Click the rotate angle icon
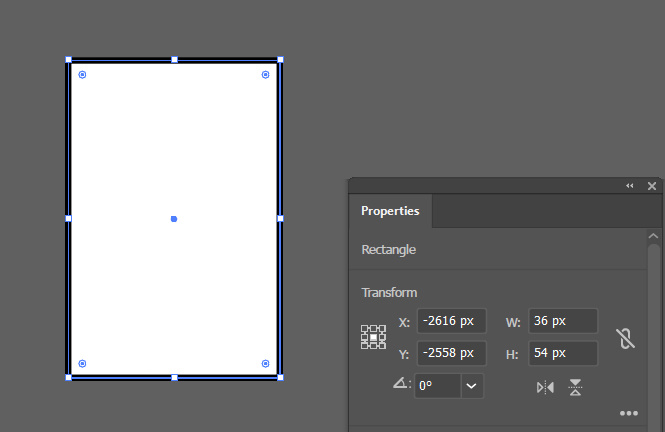The image size is (665, 432). coord(401,384)
